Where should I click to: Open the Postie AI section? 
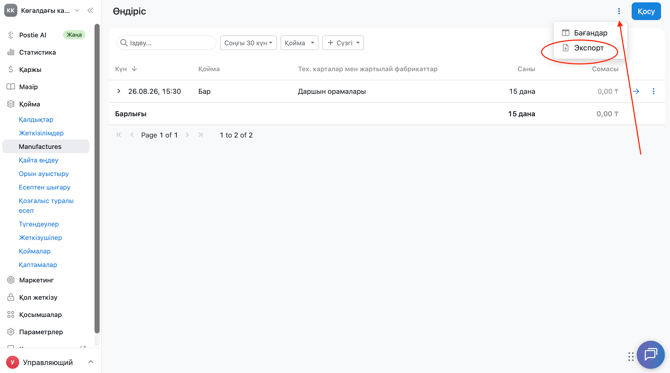(x=32, y=35)
